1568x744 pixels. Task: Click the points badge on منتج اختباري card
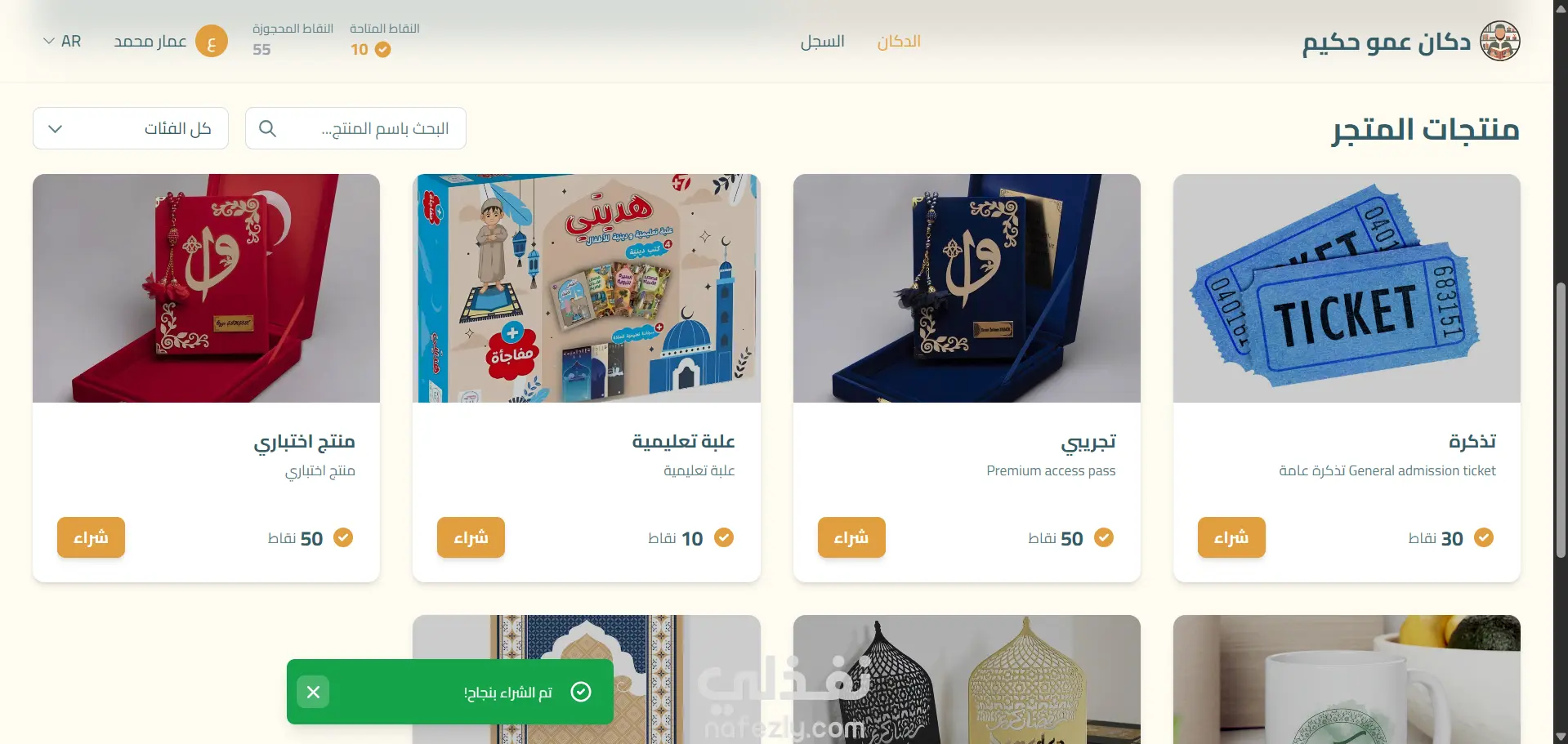[x=343, y=537]
